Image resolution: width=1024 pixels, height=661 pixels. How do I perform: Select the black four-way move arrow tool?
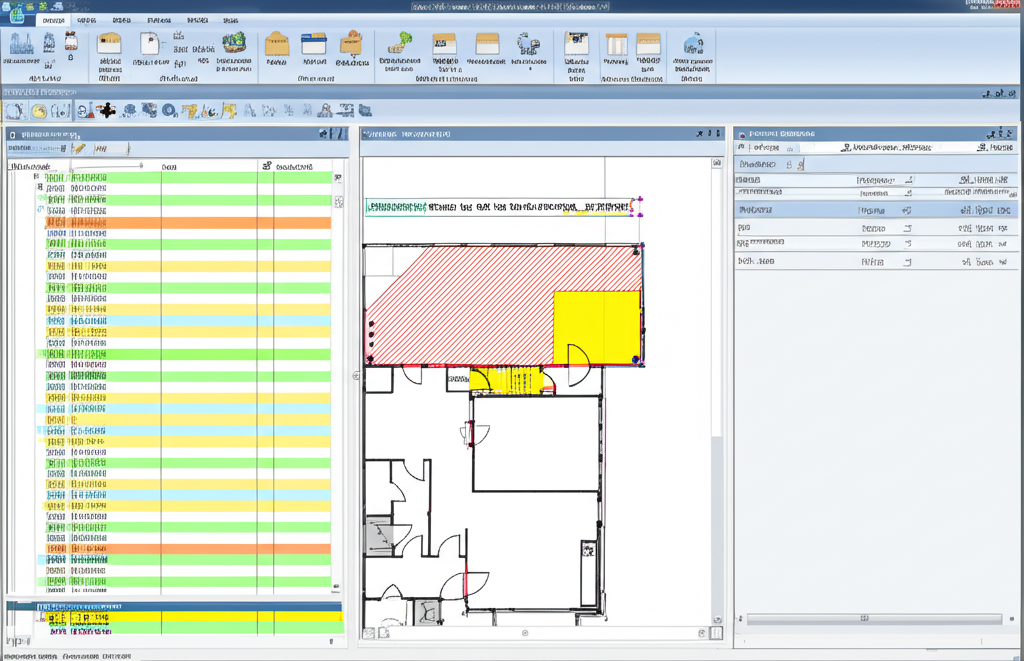click(x=107, y=111)
